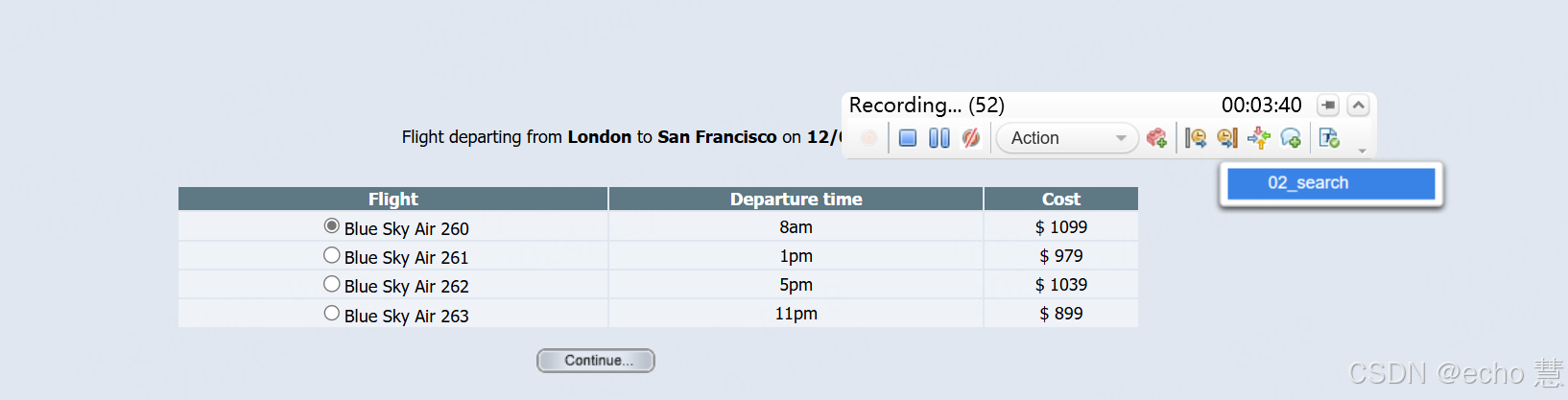Choose the Blue Sky Air 261 flight
Image resolution: width=1568 pixels, height=400 pixels.
pyautogui.click(x=332, y=255)
